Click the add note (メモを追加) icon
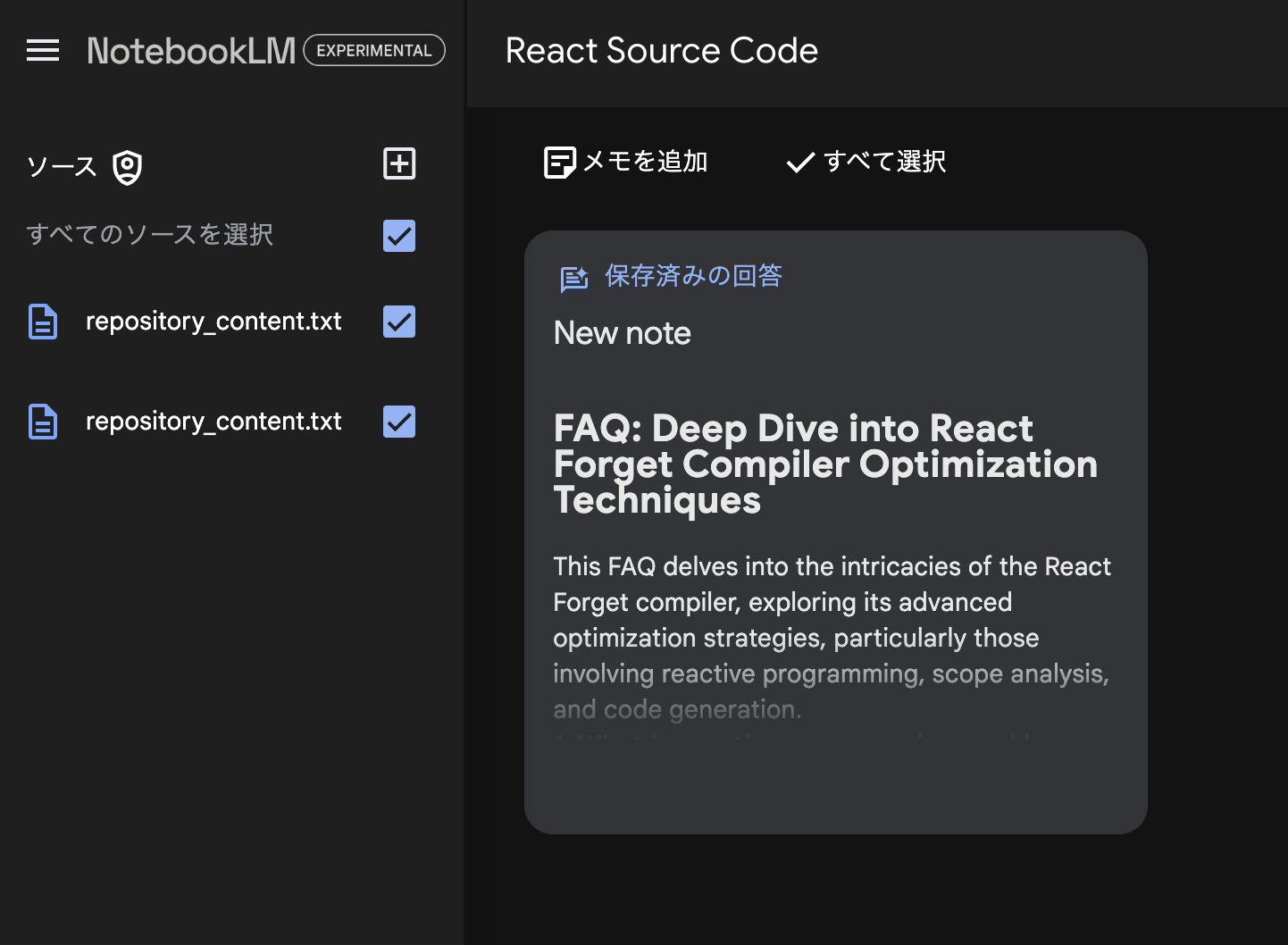Screen dimensions: 1288x945 [560, 163]
